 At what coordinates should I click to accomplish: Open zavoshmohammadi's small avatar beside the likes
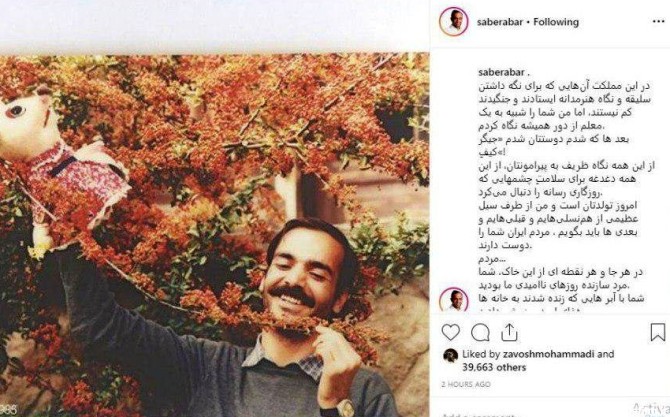tap(450, 355)
